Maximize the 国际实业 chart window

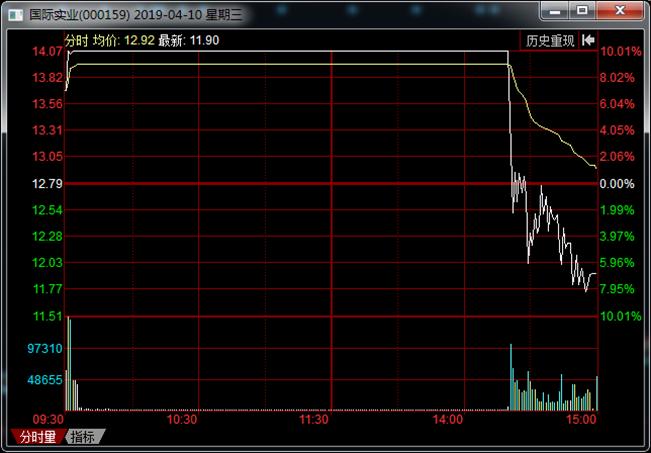[582, 11]
